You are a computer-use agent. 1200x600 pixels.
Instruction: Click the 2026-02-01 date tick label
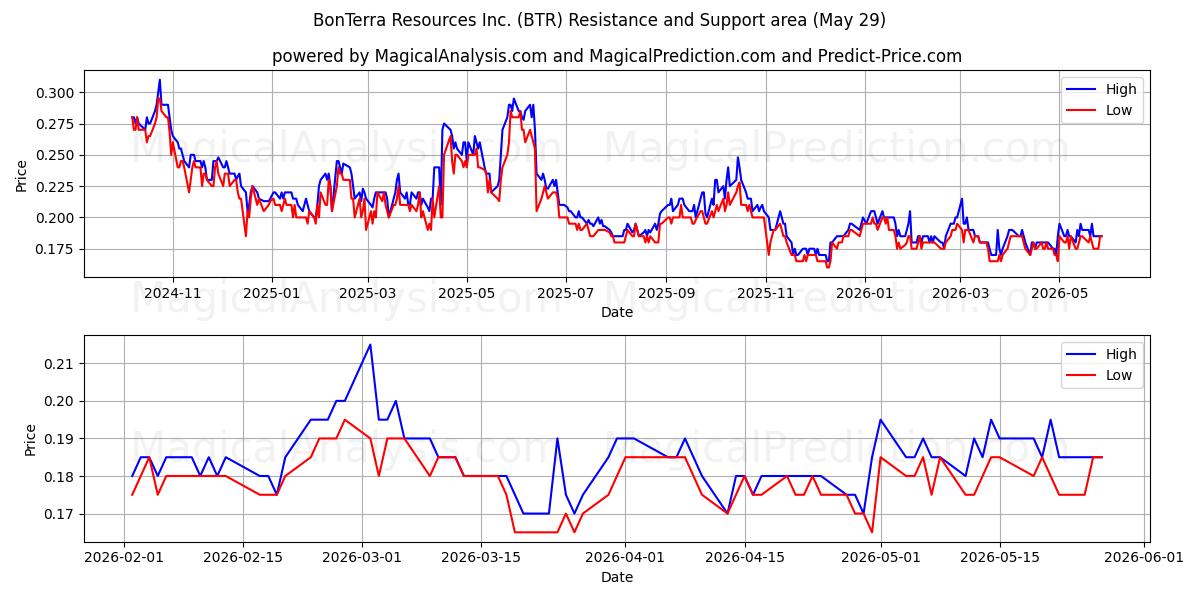[x=124, y=558]
